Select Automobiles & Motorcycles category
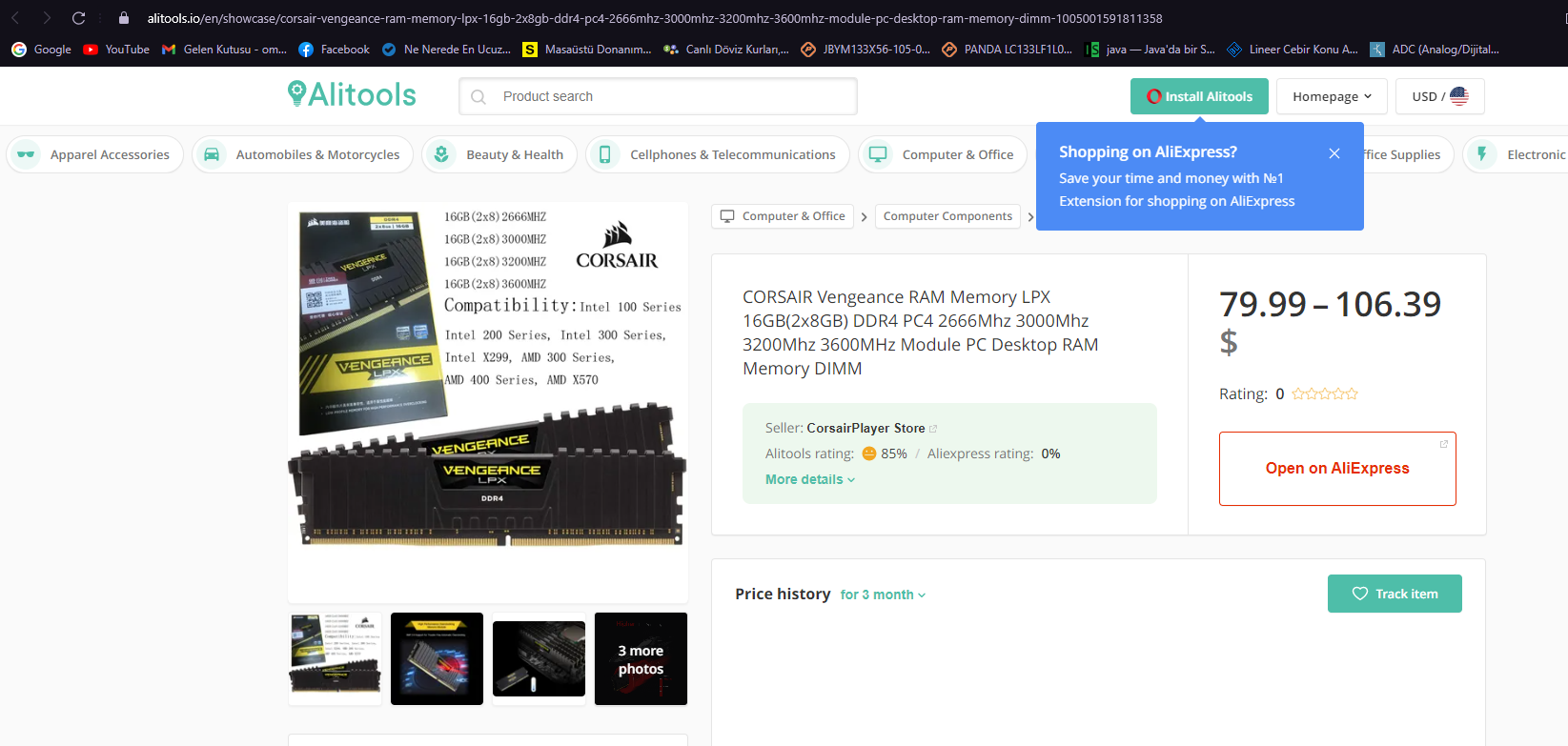 [x=302, y=154]
